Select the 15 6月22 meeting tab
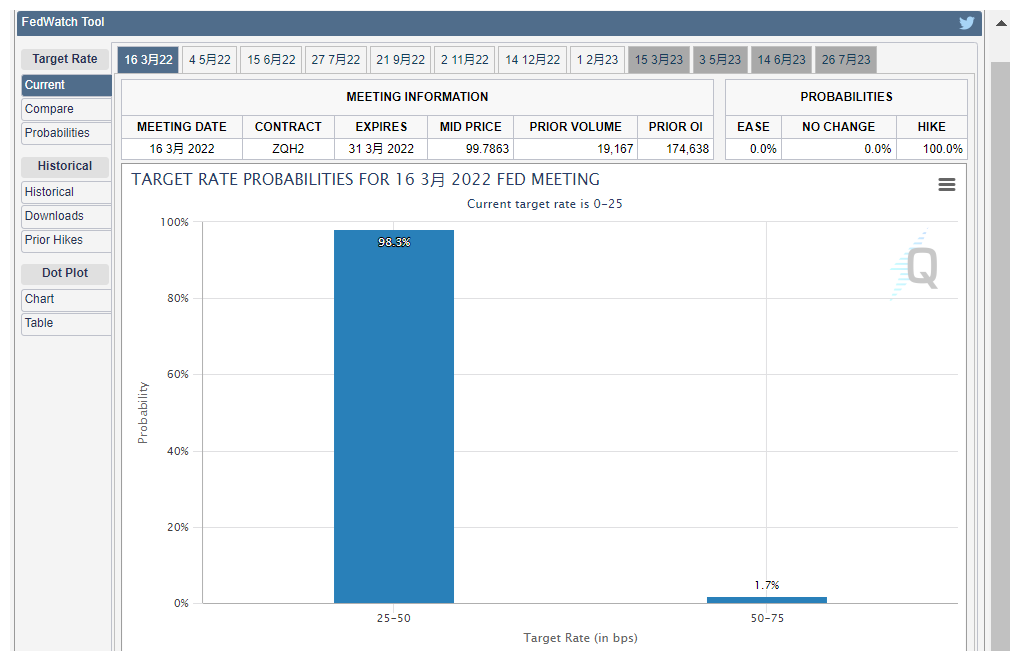1010x651 pixels. tap(271, 60)
